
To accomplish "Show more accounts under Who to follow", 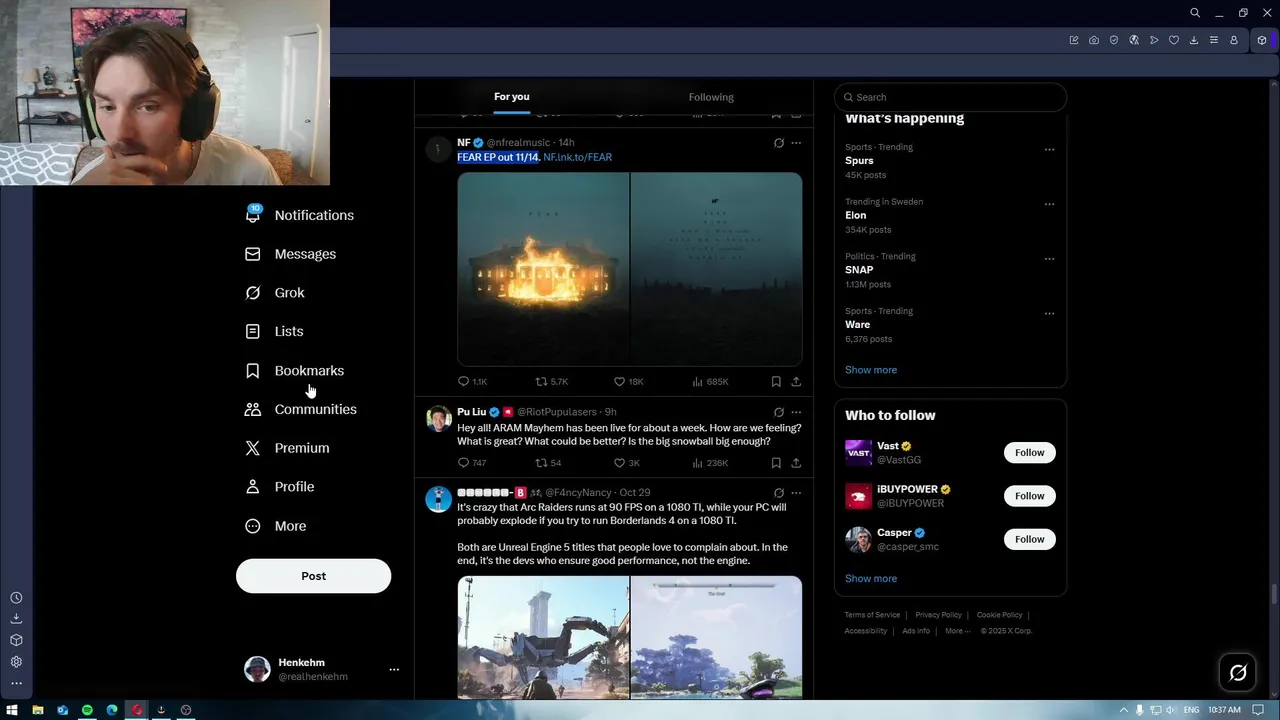I will tap(871, 579).
